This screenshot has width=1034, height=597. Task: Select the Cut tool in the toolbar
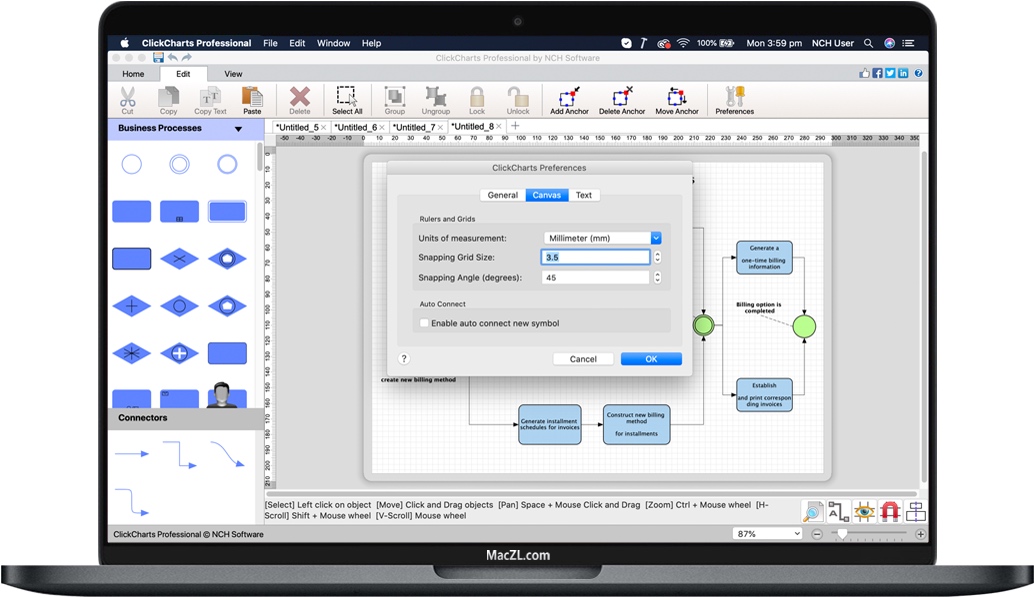127,99
